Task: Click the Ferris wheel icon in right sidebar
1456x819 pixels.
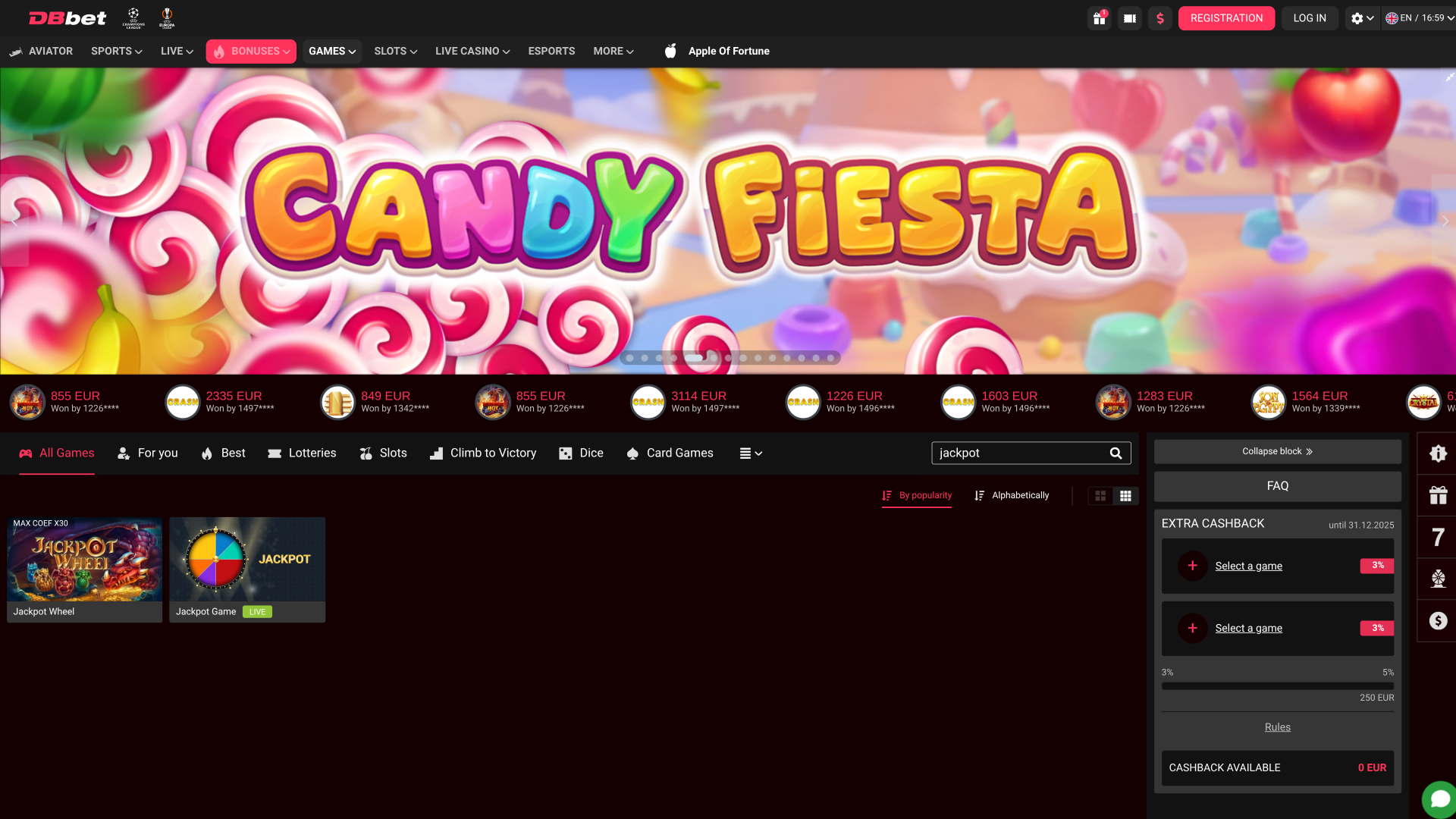Action: tap(1438, 579)
